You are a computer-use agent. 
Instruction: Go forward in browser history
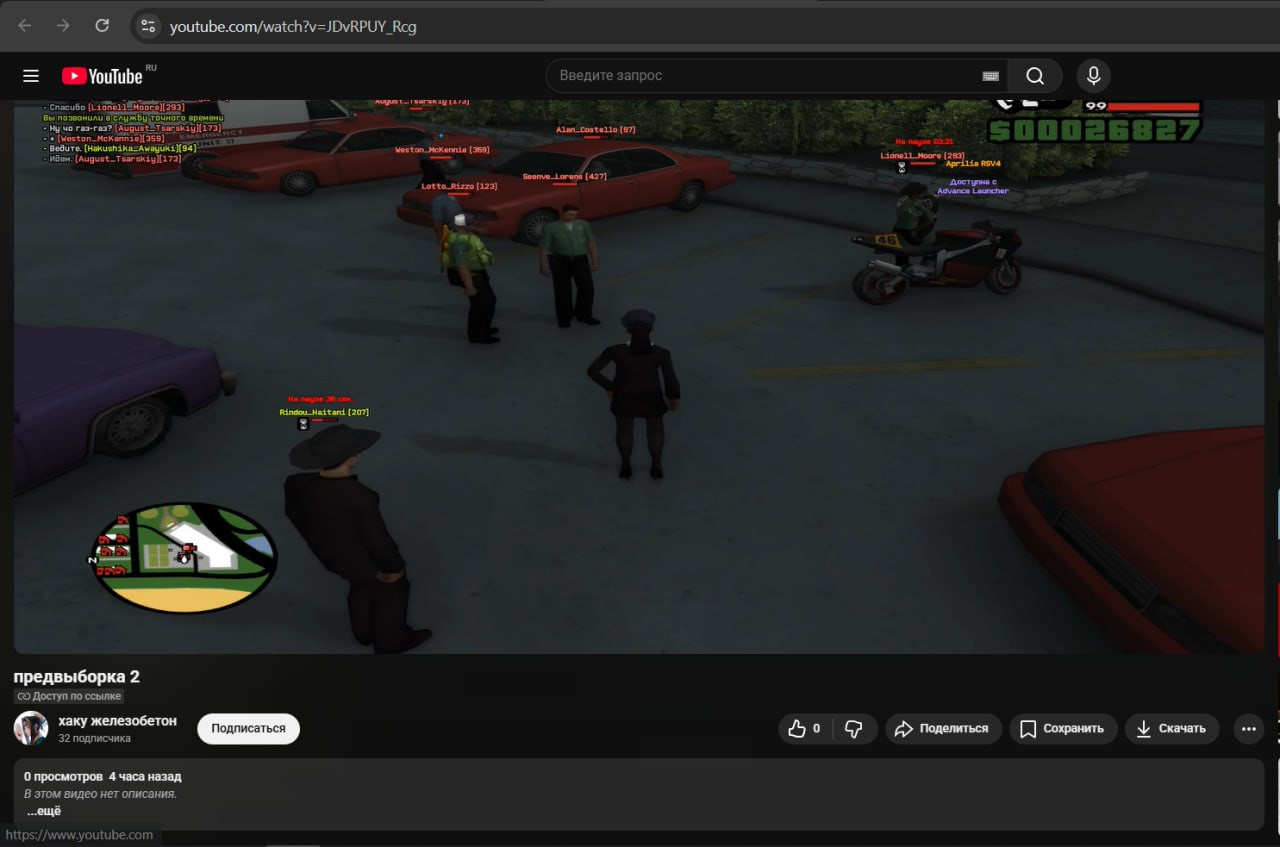point(63,26)
